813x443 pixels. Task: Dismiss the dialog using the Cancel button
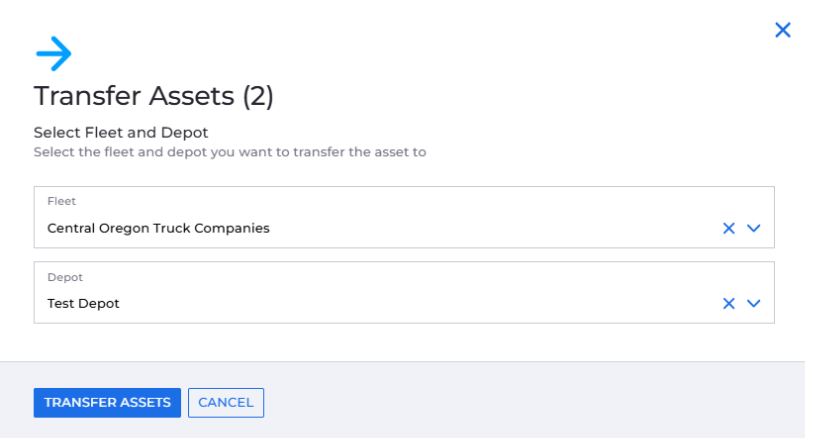pyautogui.click(x=226, y=403)
